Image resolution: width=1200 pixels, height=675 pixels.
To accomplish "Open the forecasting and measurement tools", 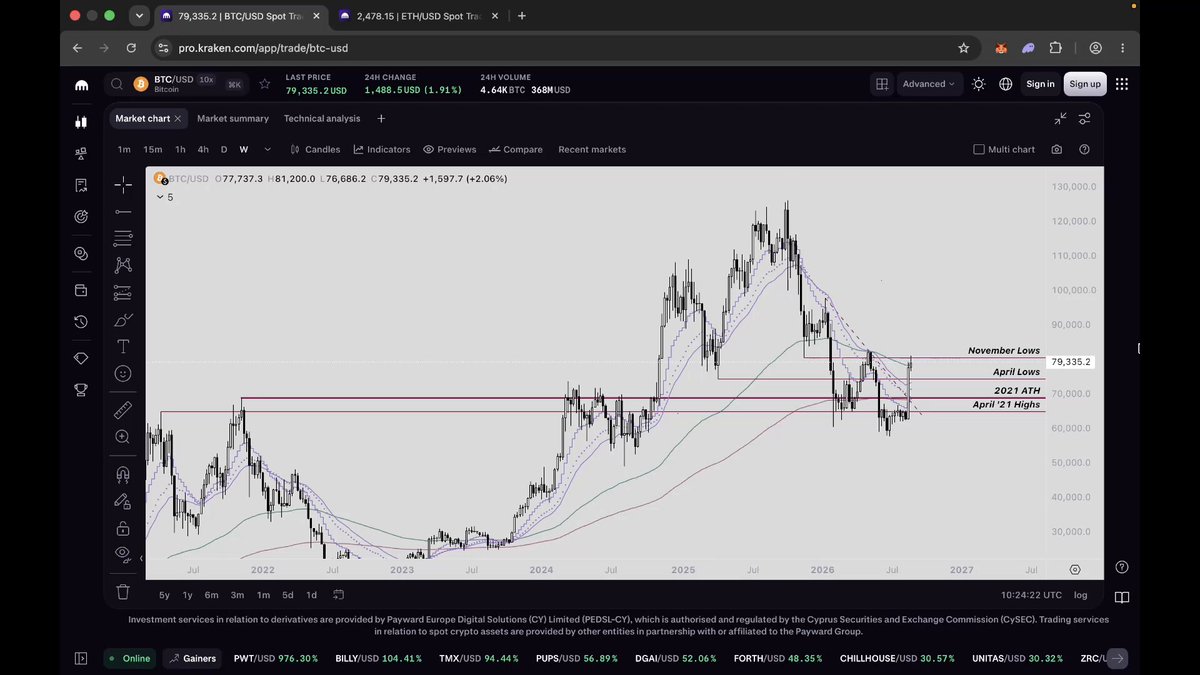I will 123,292.
